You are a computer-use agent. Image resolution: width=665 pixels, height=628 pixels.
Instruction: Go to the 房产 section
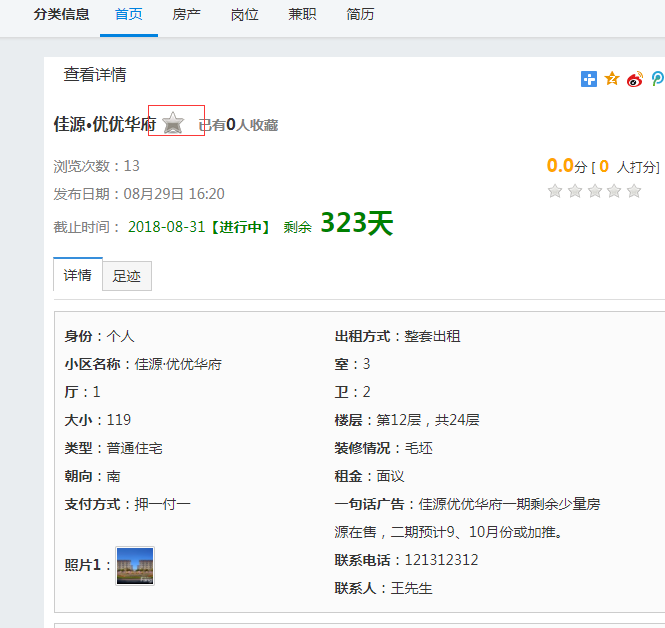[186, 15]
